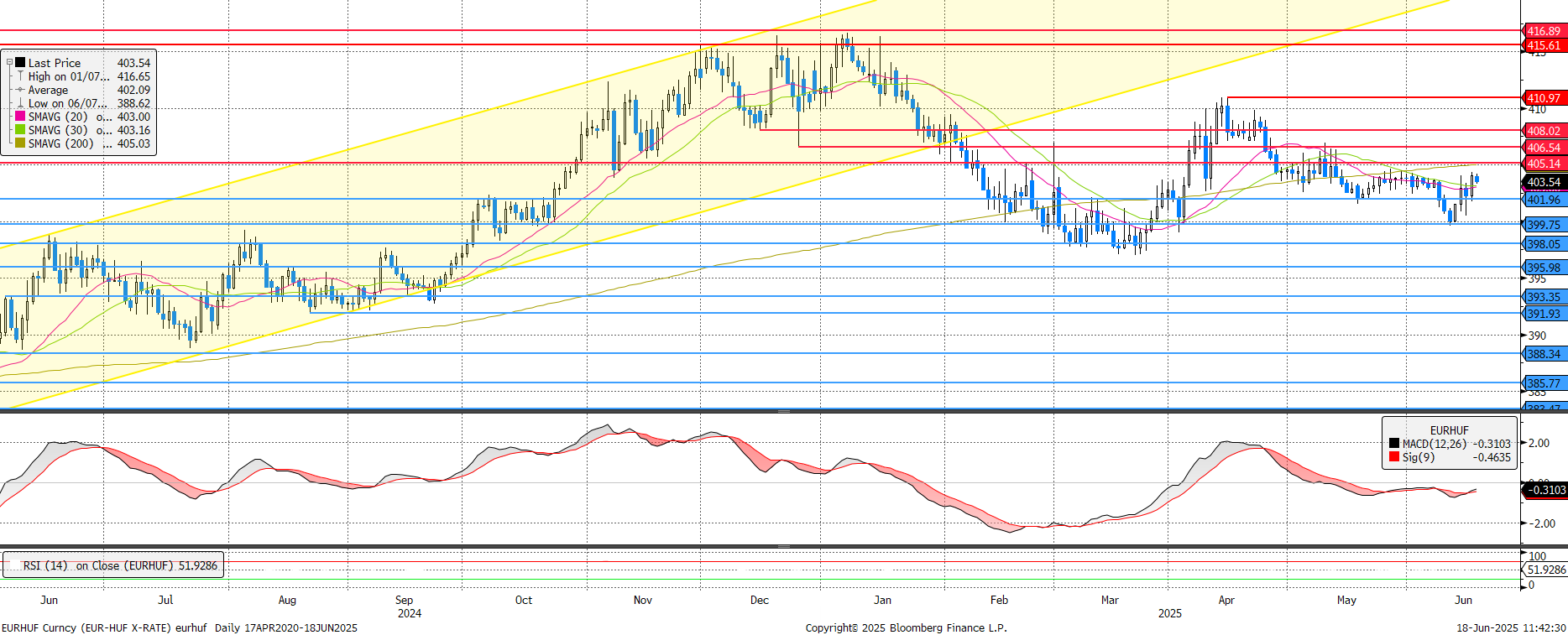
Task: Click the Apr month label on time axis
Action: [x=1226, y=600]
